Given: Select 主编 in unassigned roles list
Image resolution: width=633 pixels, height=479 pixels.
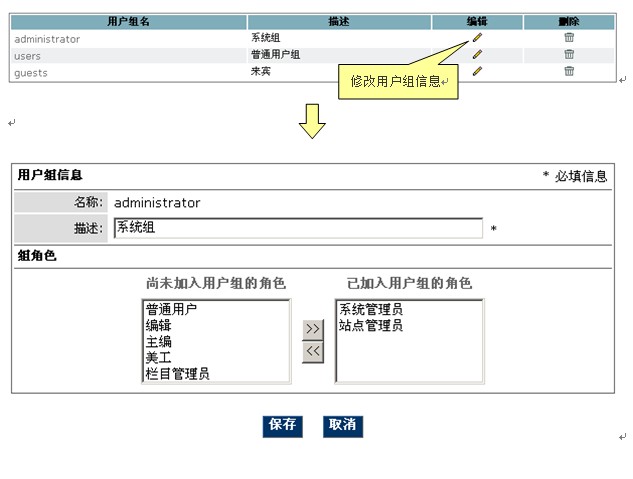Looking at the screenshot, I should tap(158, 341).
